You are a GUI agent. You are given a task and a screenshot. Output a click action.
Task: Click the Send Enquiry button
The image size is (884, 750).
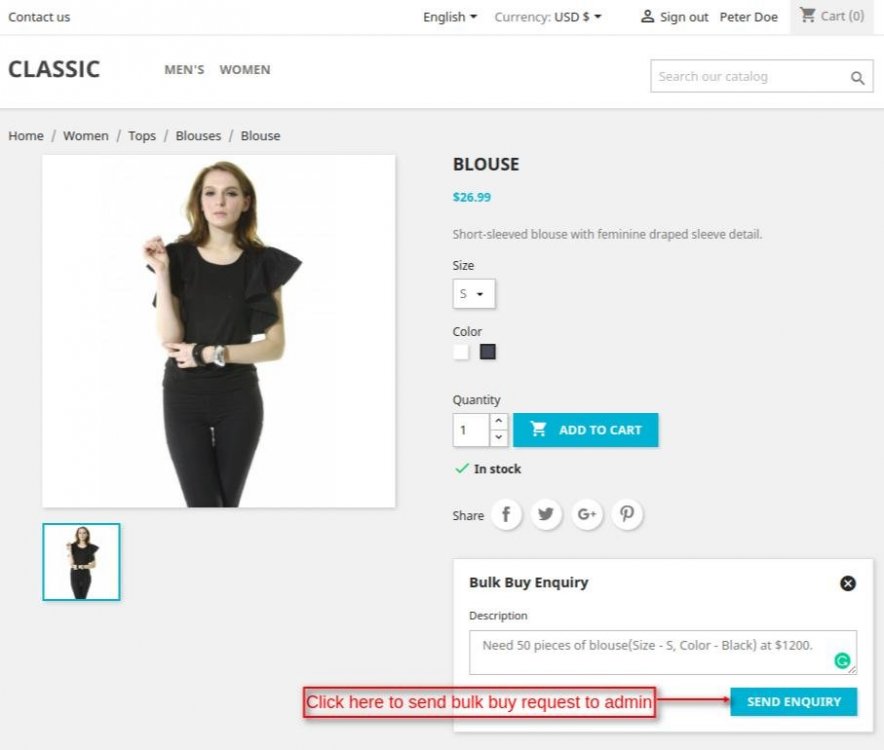pyautogui.click(x=793, y=702)
